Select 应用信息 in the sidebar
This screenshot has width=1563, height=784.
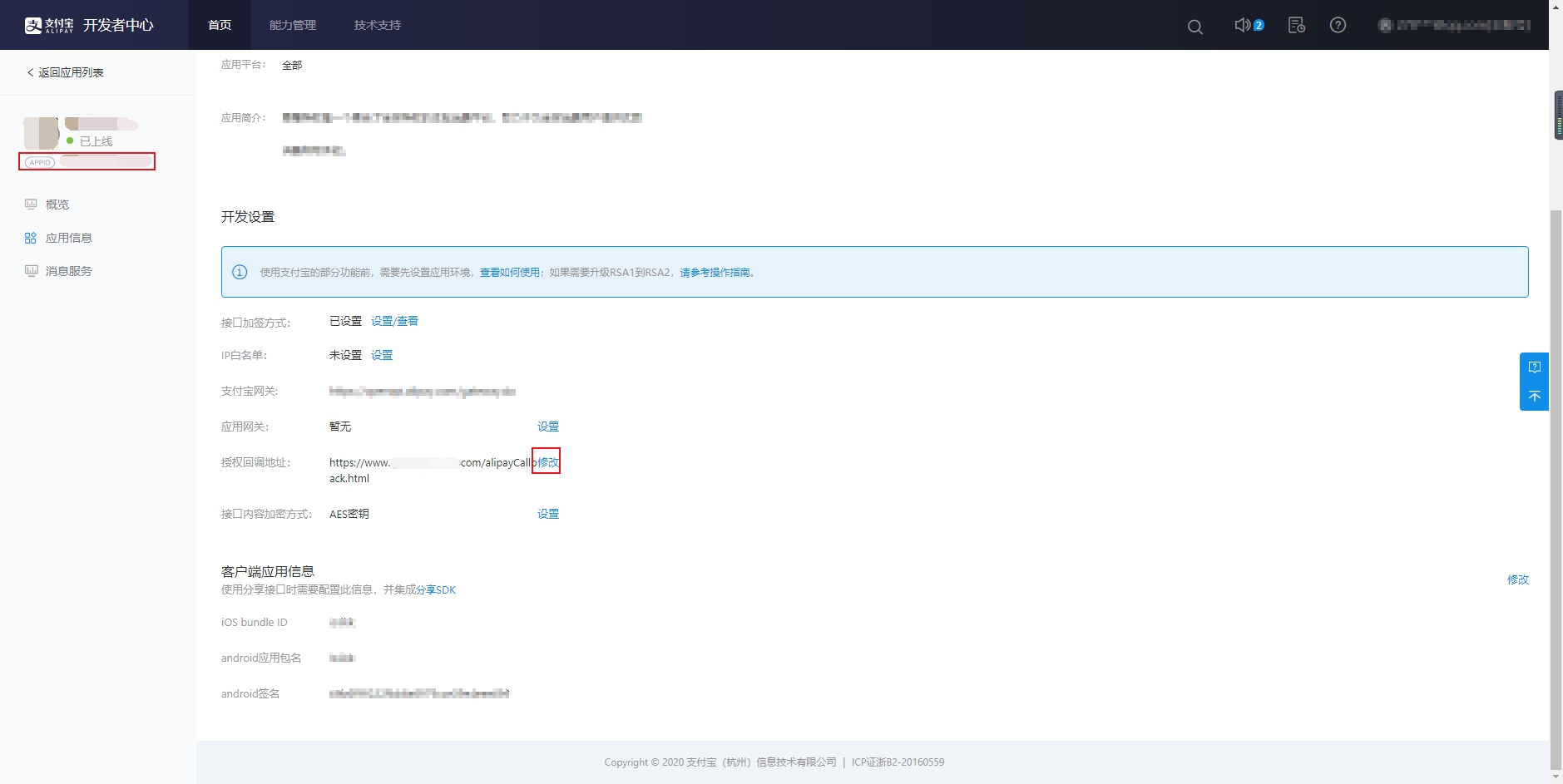coord(68,238)
